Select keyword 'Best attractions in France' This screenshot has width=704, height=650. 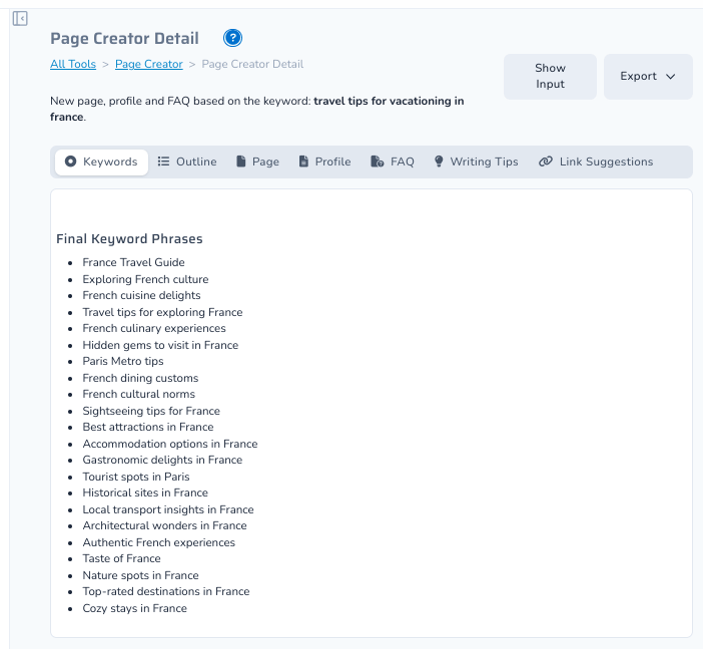pos(148,427)
